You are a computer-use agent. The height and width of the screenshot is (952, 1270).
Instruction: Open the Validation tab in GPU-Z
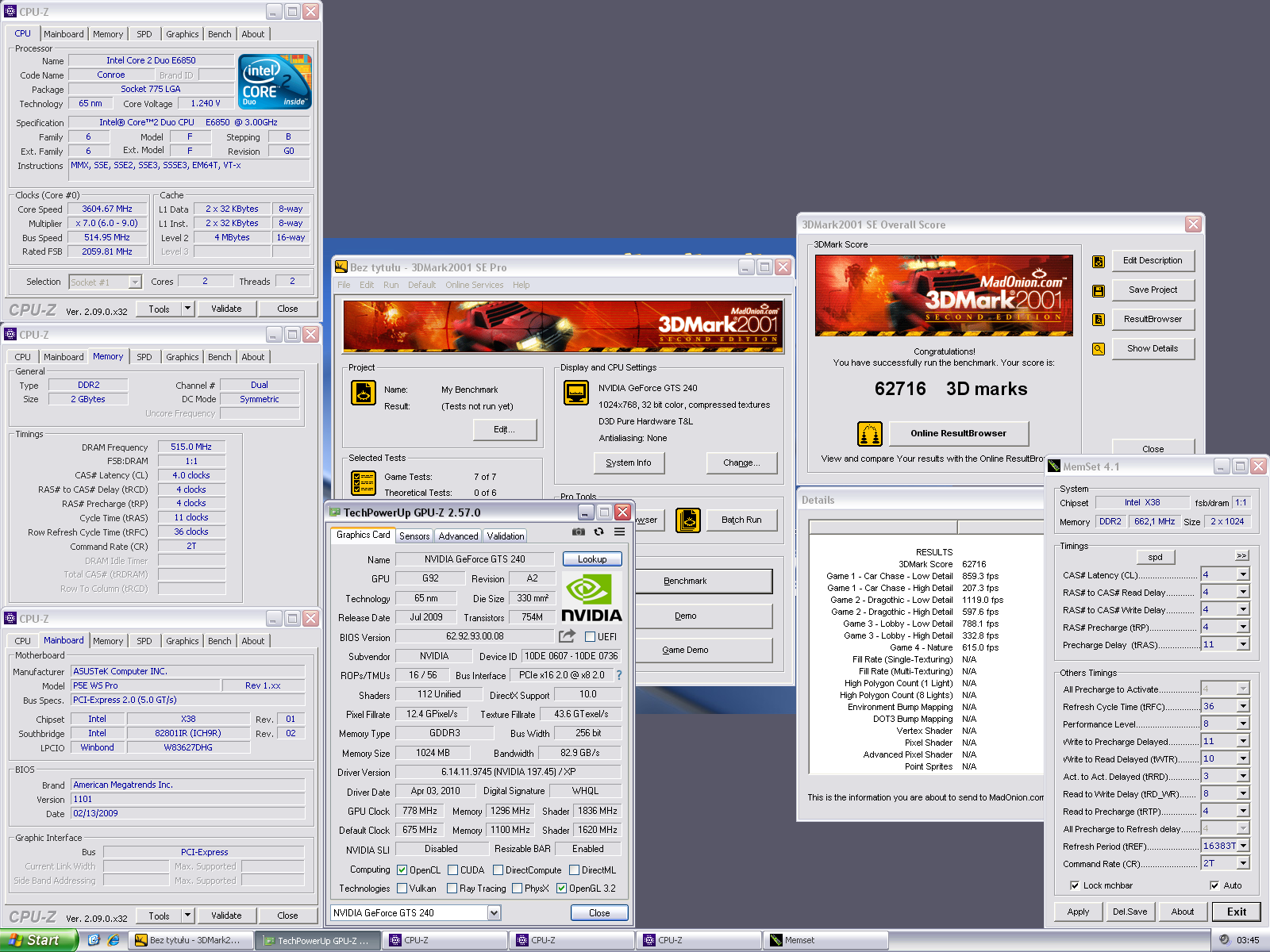pos(506,536)
